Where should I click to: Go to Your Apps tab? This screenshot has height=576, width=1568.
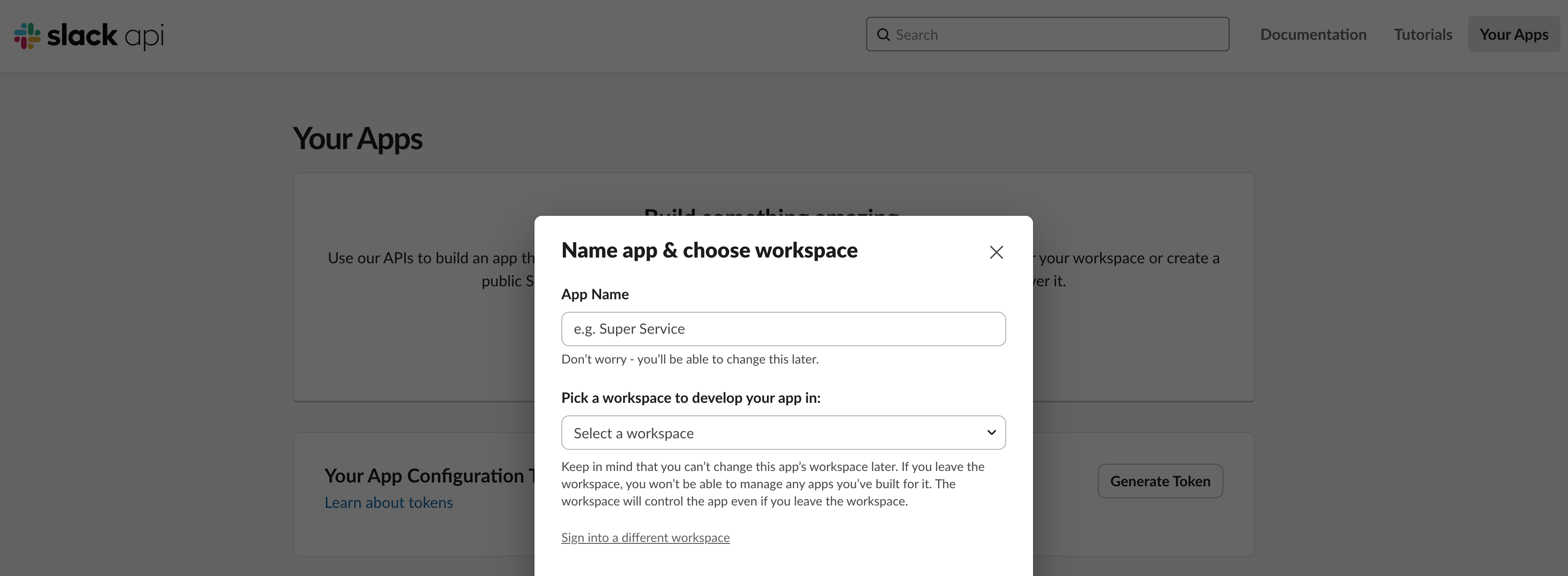tap(1513, 34)
